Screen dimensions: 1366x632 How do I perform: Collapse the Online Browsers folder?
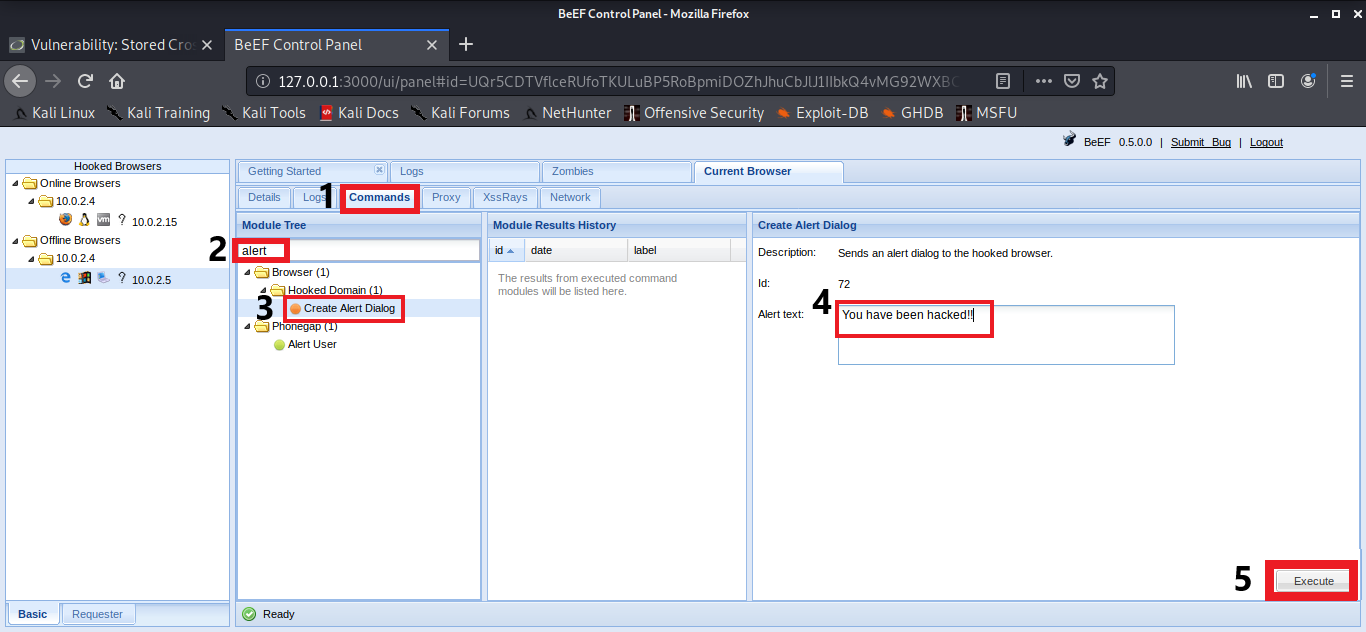[x=14, y=183]
